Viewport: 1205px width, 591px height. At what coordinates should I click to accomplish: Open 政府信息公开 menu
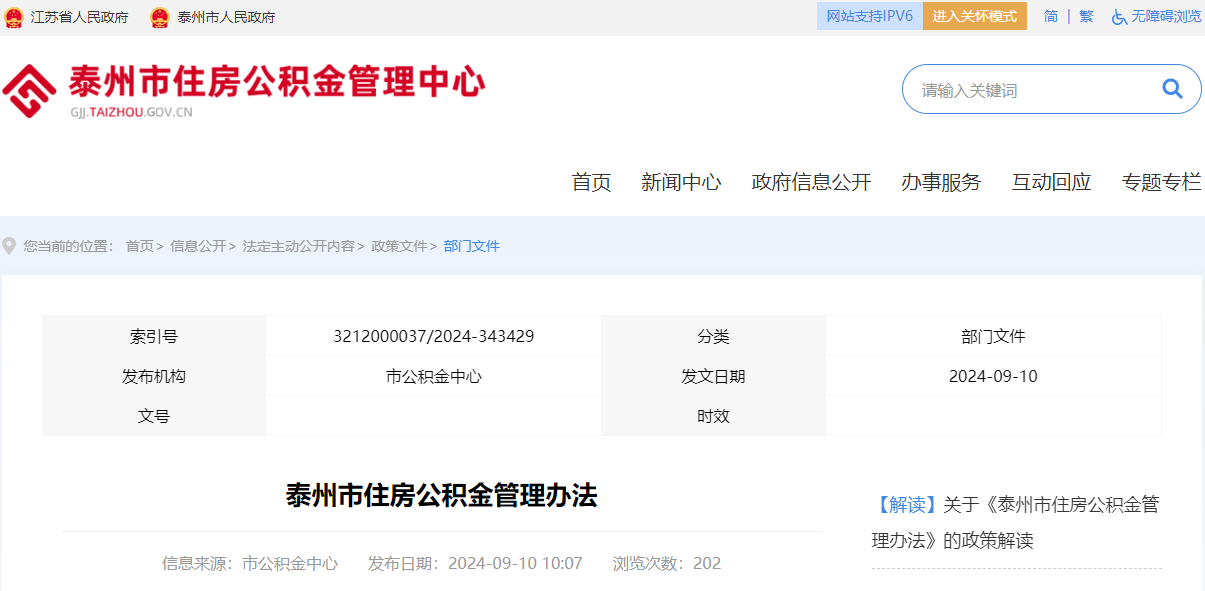[x=811, y=182]
